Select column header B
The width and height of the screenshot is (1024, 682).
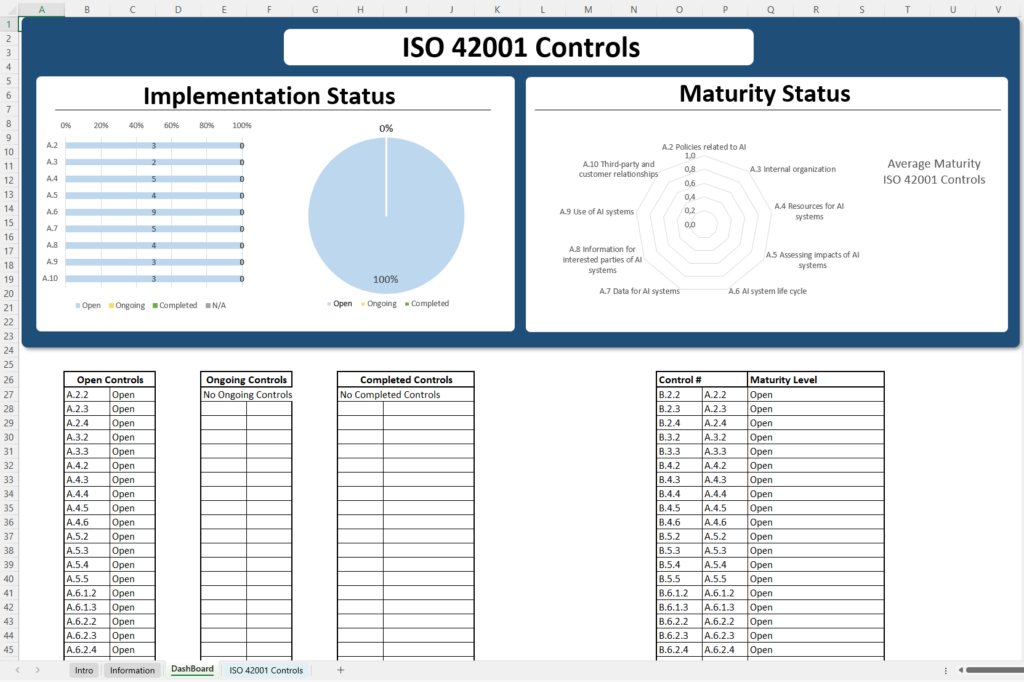(87, 9)
